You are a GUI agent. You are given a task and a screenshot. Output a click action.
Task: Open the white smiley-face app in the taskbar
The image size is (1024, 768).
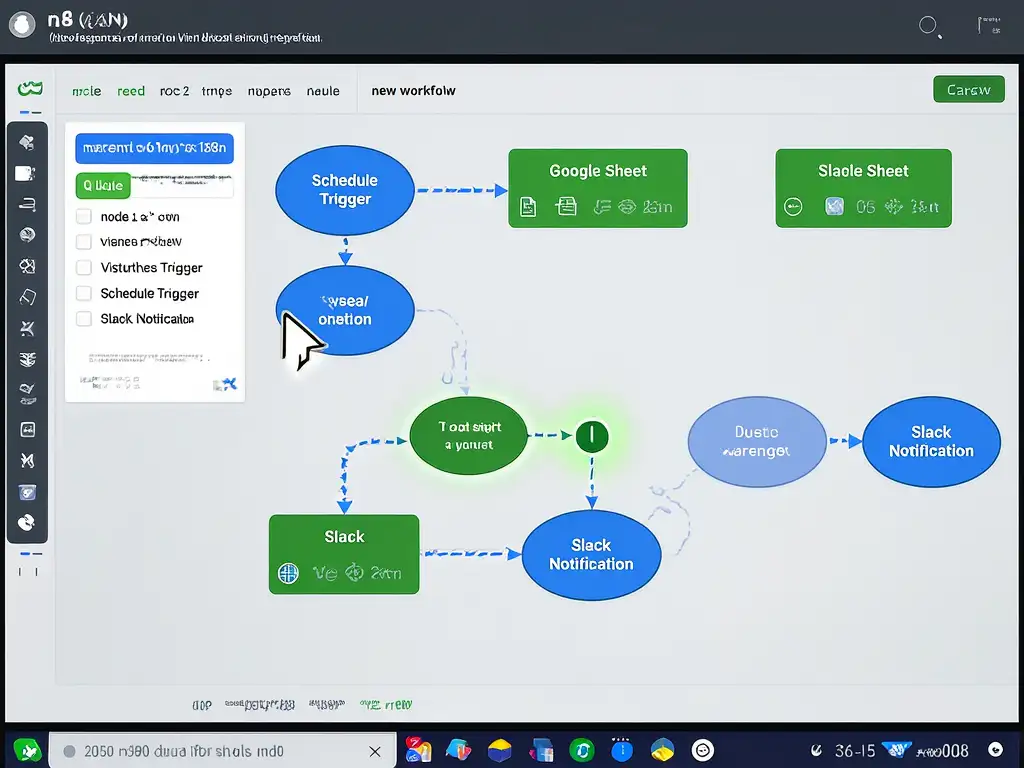[703, 750]
